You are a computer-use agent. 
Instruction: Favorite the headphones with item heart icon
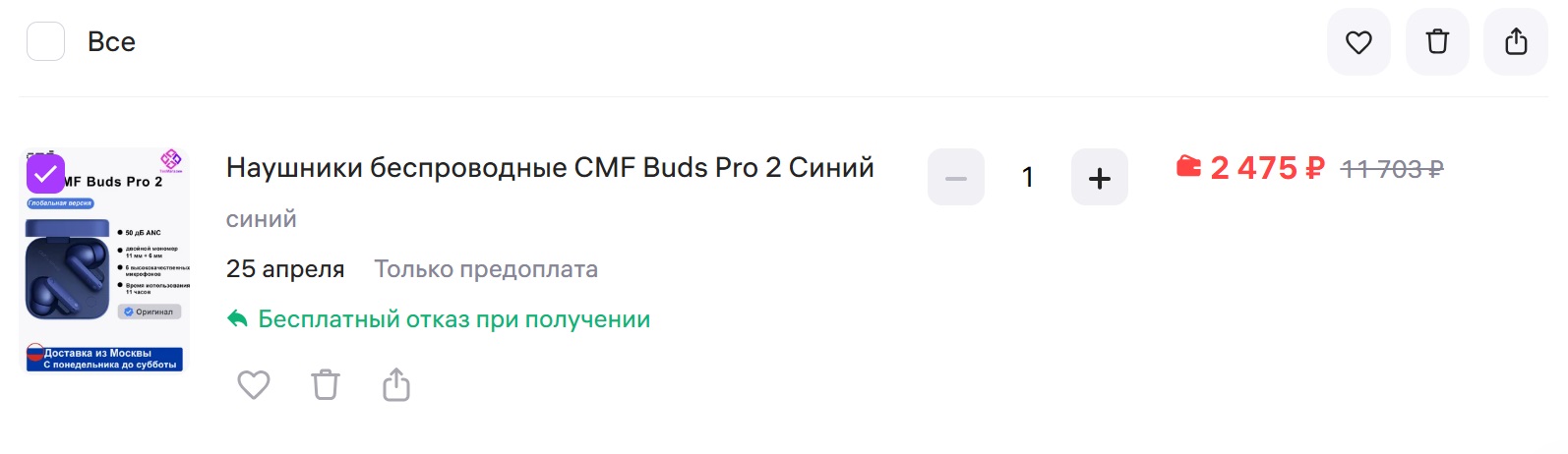(x=254, y=384)
